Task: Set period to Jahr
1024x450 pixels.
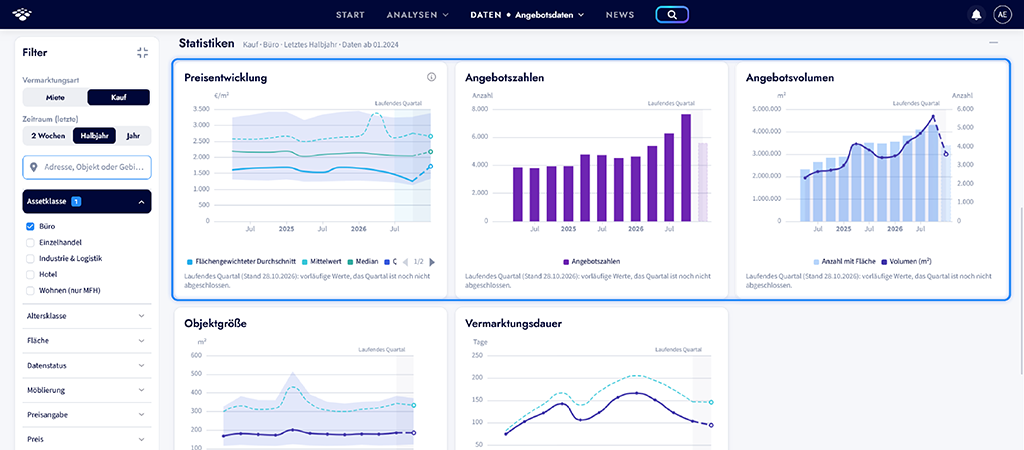Action: click(133, 136)
